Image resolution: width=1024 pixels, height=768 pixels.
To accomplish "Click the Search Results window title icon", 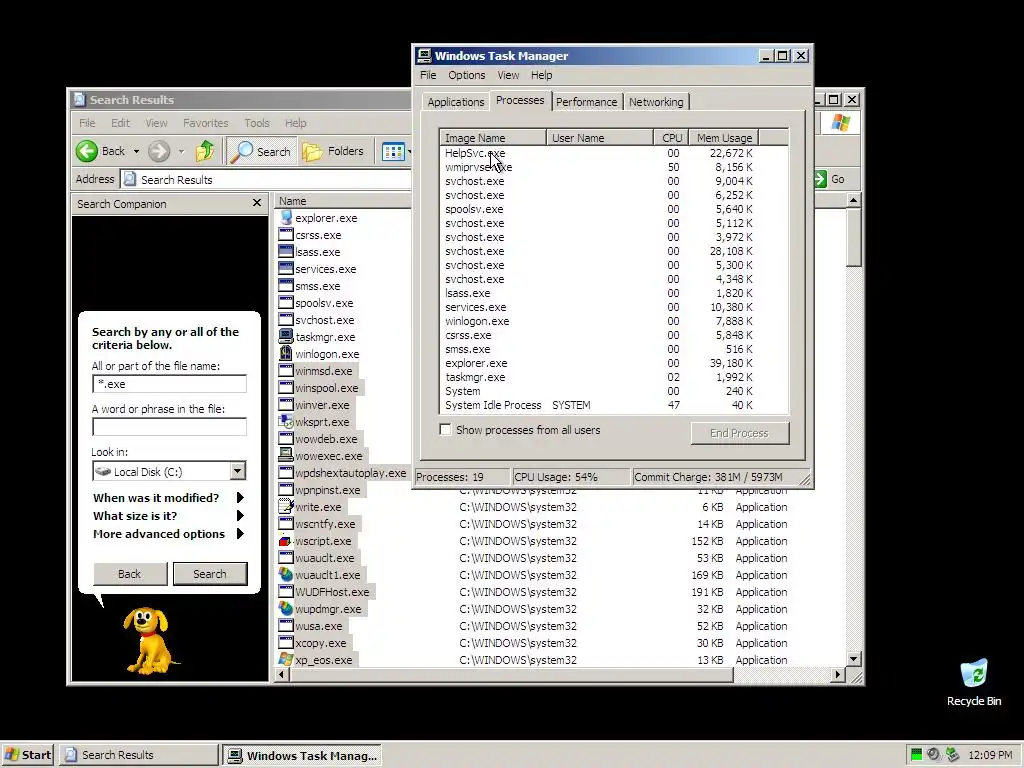I will pos(80,99).
